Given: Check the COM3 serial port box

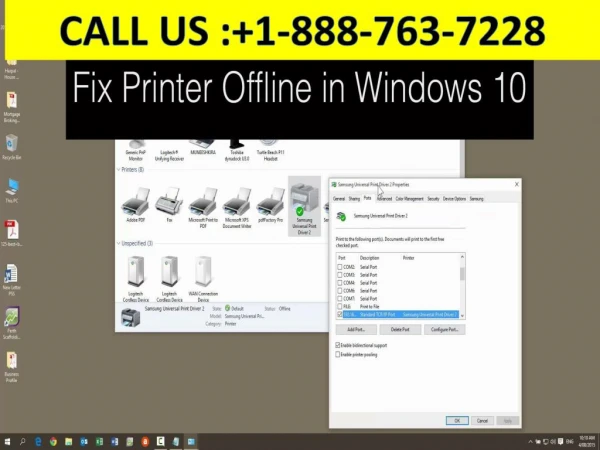Looking at the screenshot, I should (x=340, y=275).
